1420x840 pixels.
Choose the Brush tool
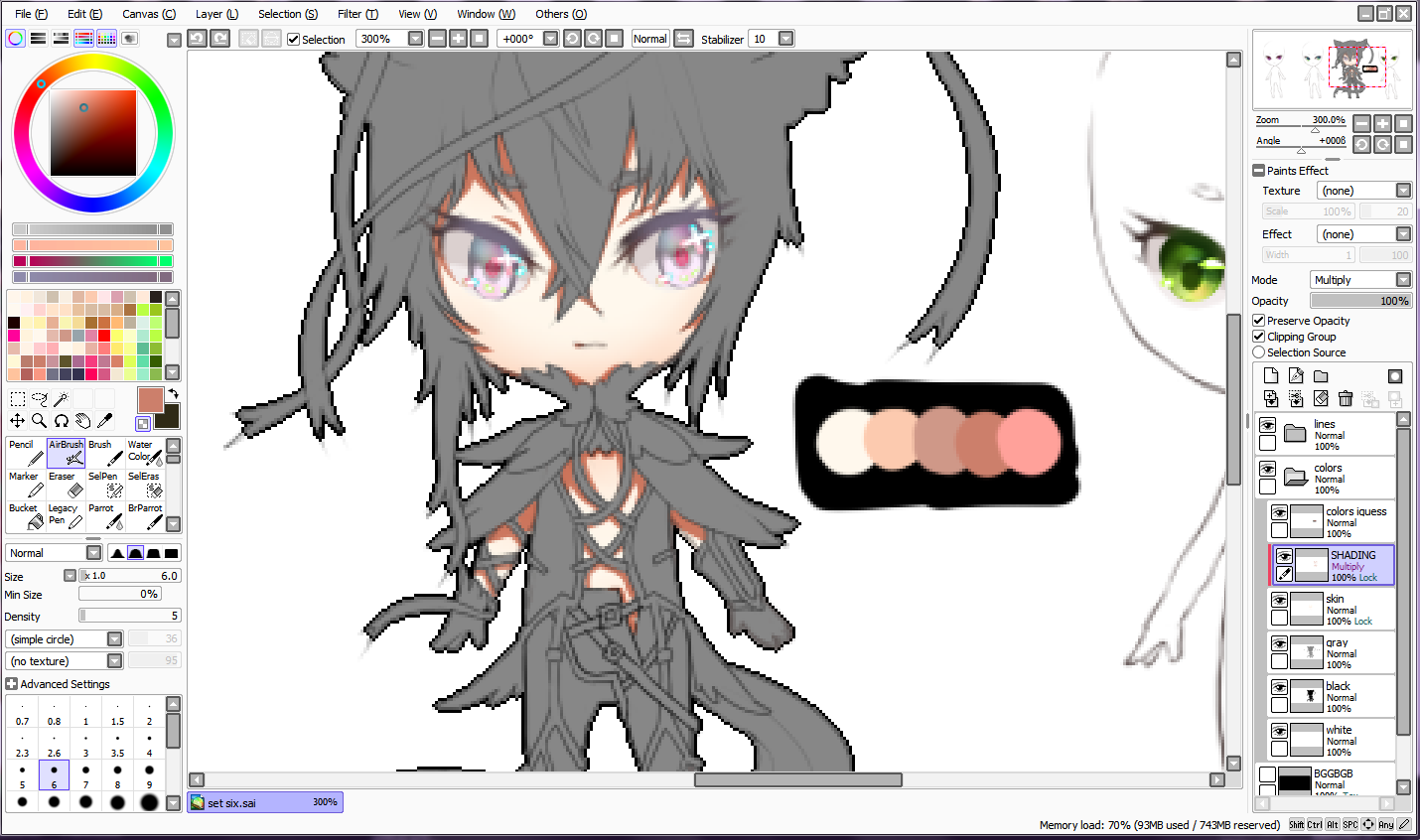coord(105,453)
